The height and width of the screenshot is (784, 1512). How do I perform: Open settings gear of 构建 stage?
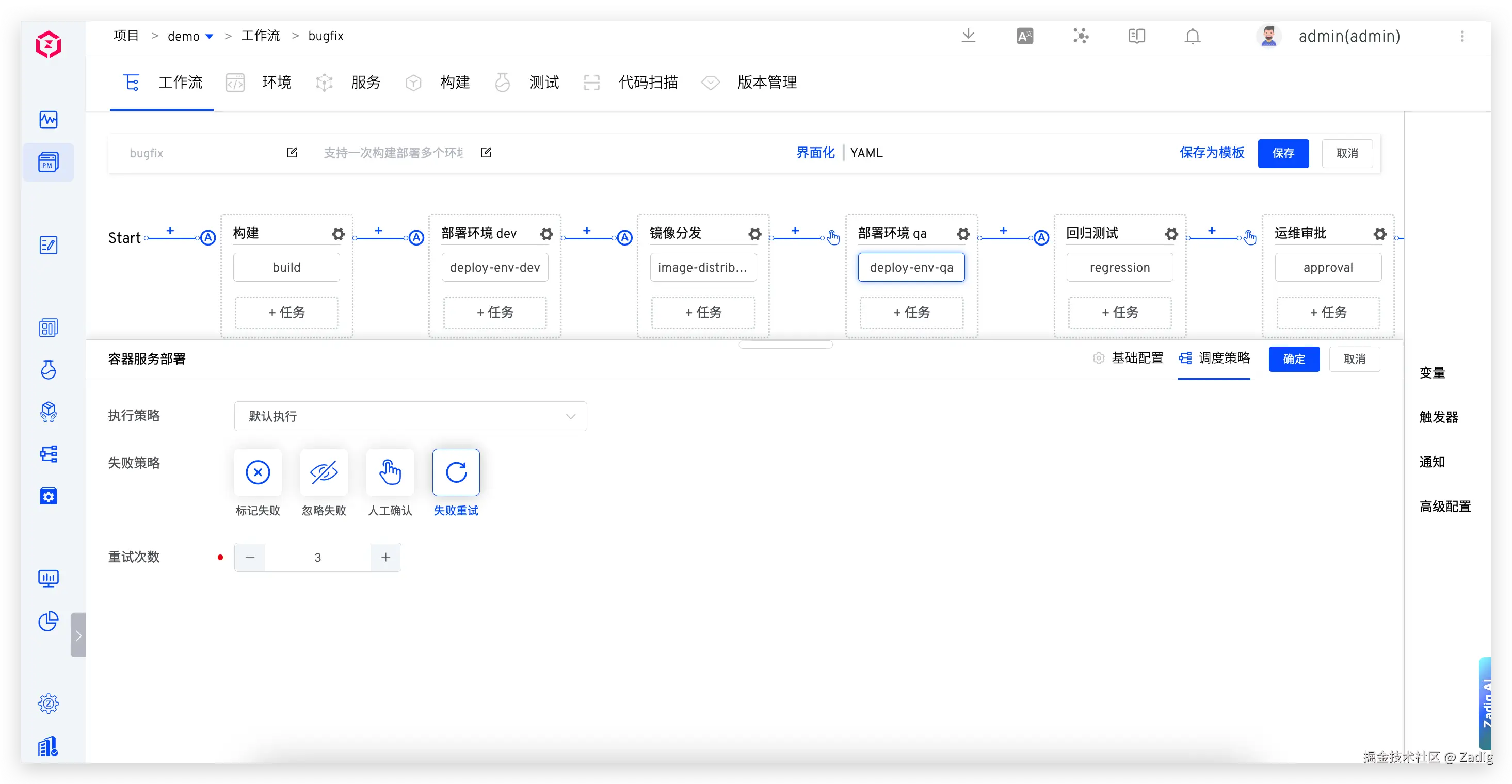point(338,234)
